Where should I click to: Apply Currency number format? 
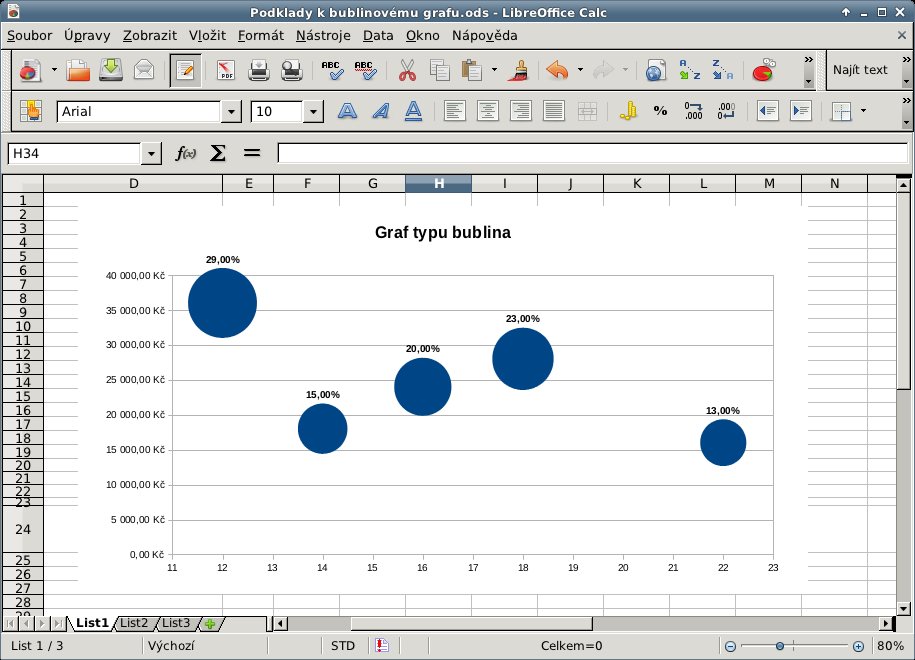628,111
